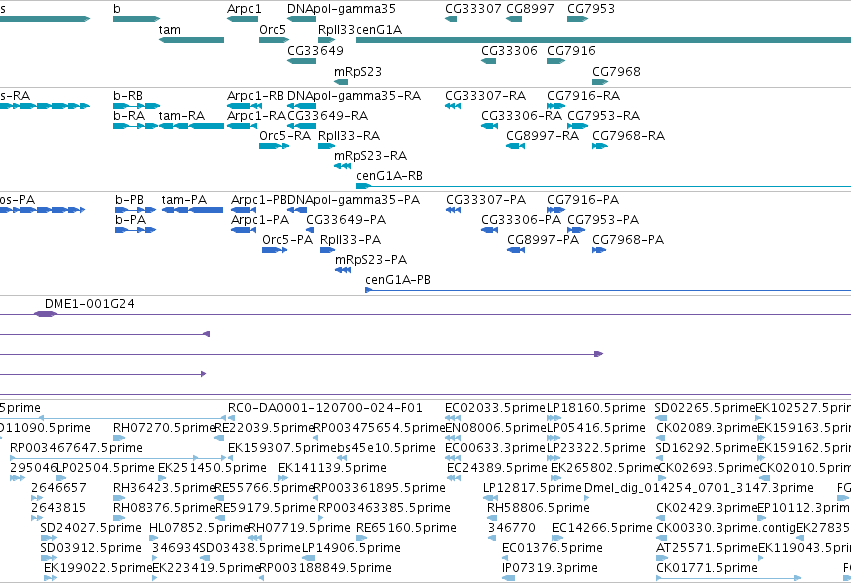Image resolution: width=851 pixels, height=583 pixels.
Task: Click the RH58806.5prime EST label
Action: tap(538, 508)
